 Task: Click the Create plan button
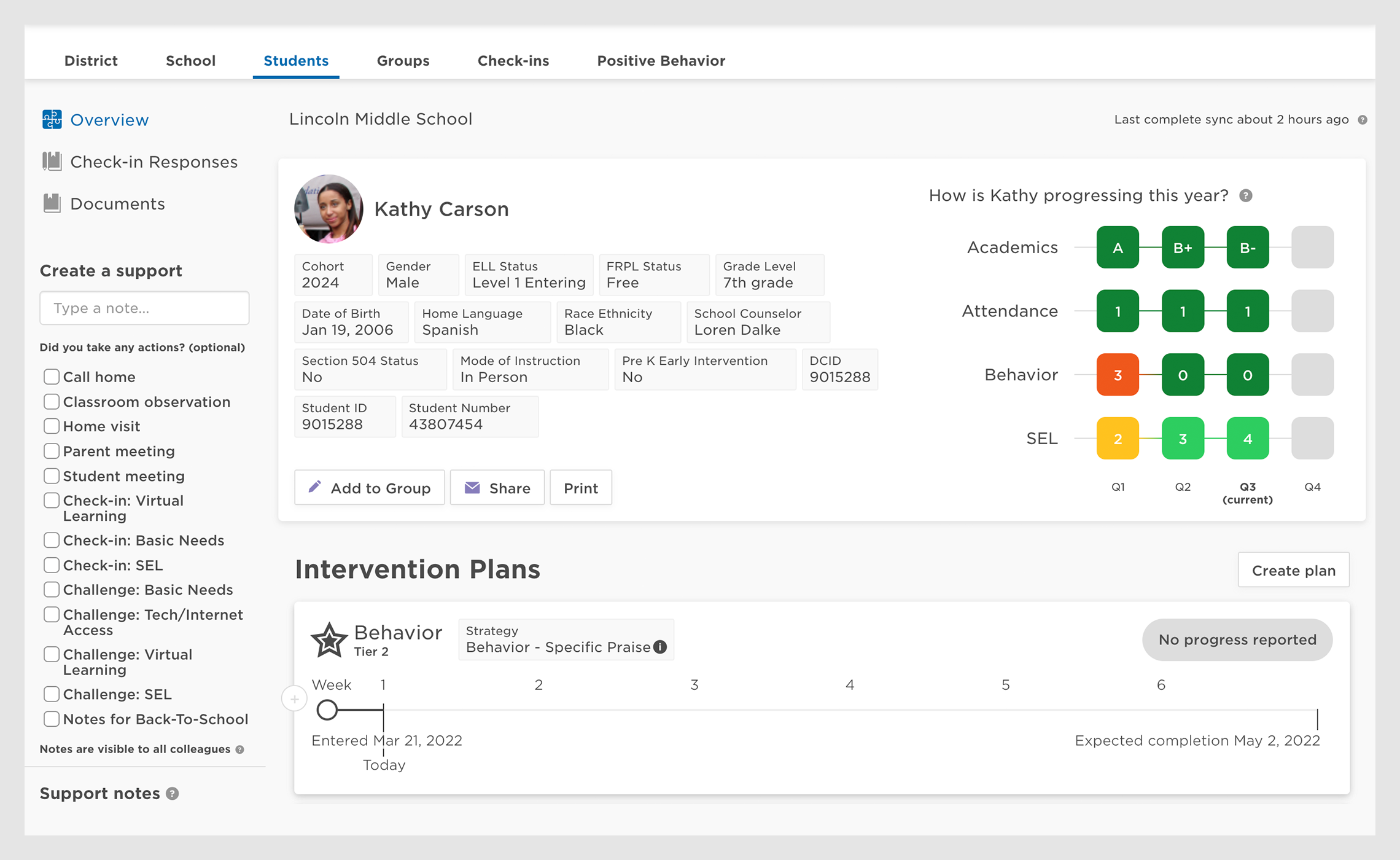pyautogui.click(x=1294, y=570)
